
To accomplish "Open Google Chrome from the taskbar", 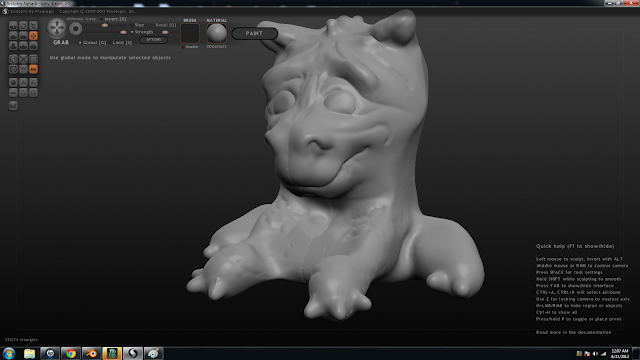I will click(71, 353).
